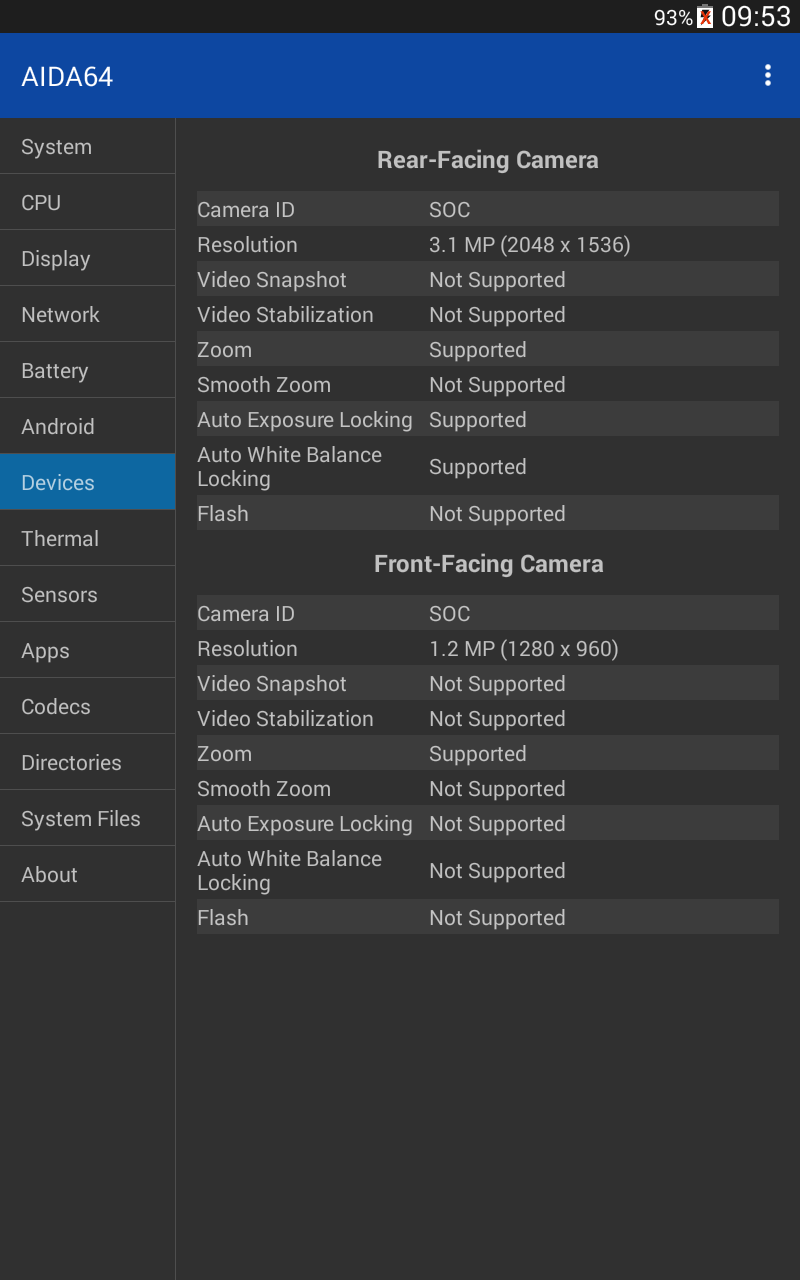Open the Codecs section
The height and width of the screenshot is (1280, 800).
(87, 706)
